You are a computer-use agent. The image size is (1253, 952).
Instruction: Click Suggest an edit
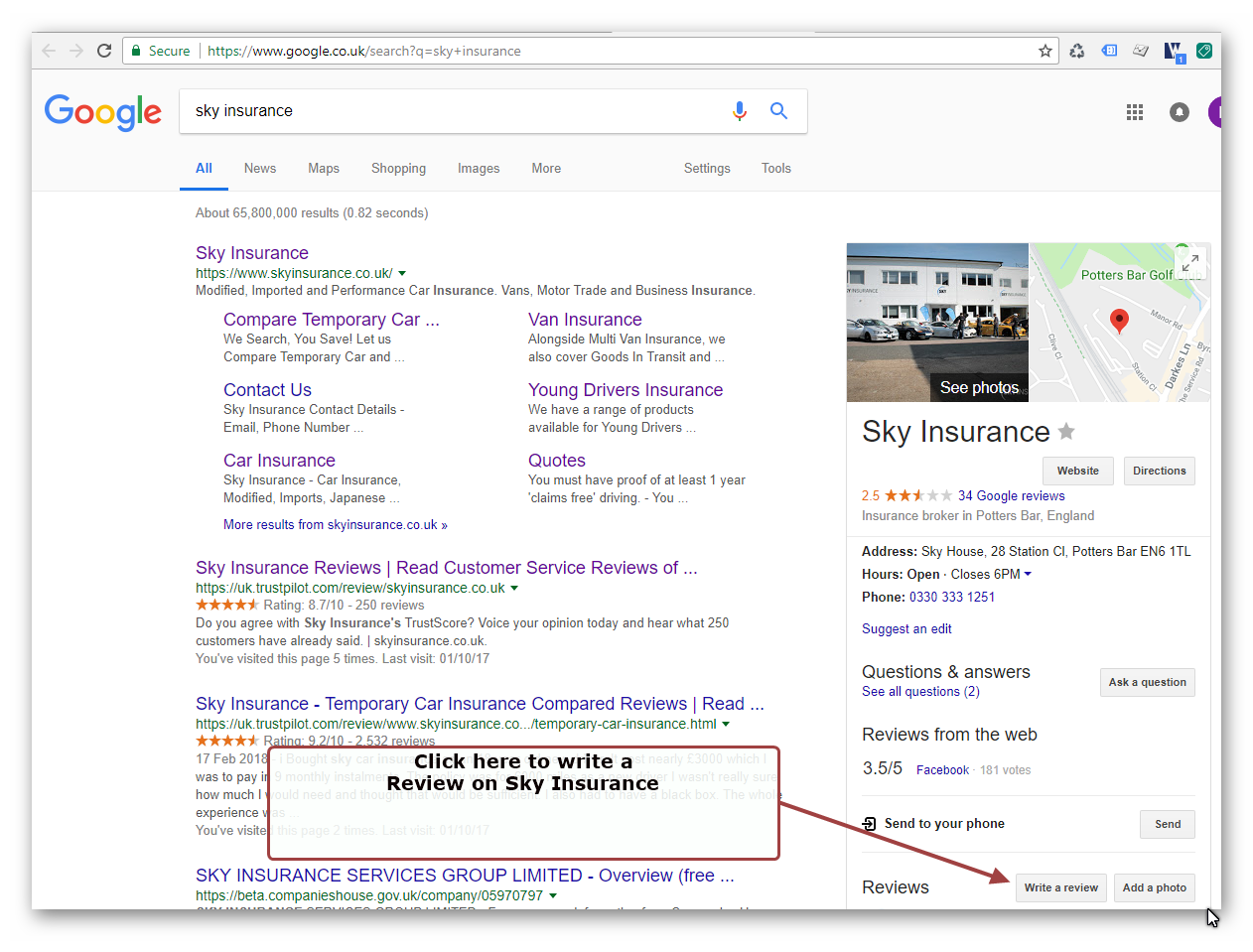pyautogui.click(x=906, y=628)
